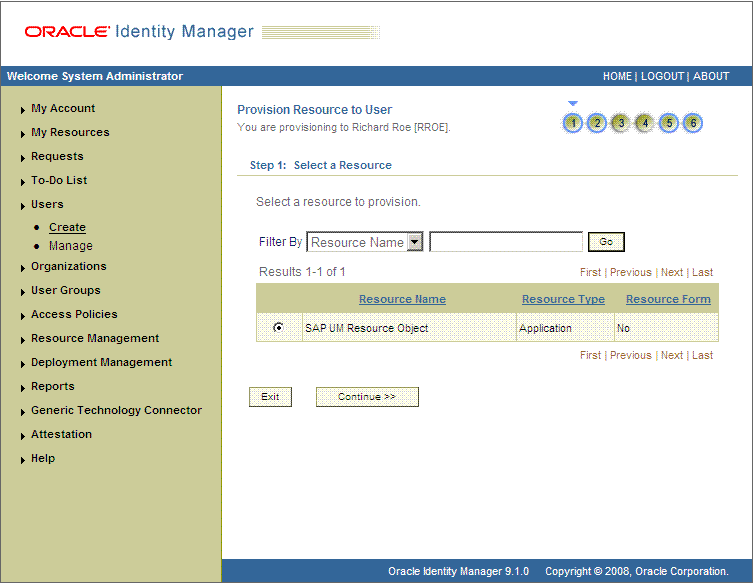Click wizard step 3 circle
Viewport: 753px width, 583px height.
[621, 123]
